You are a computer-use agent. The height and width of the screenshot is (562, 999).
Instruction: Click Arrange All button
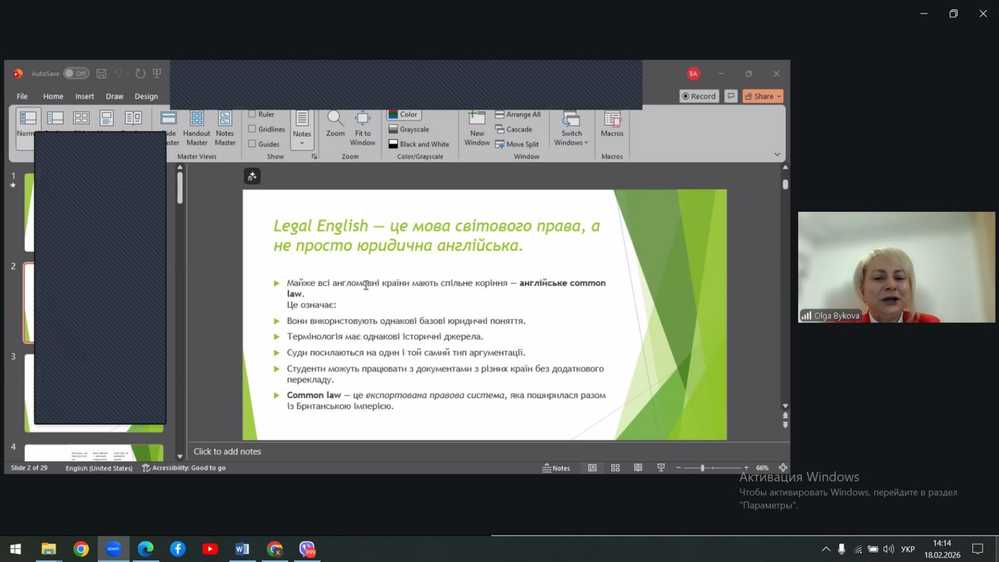coord(517,115)
